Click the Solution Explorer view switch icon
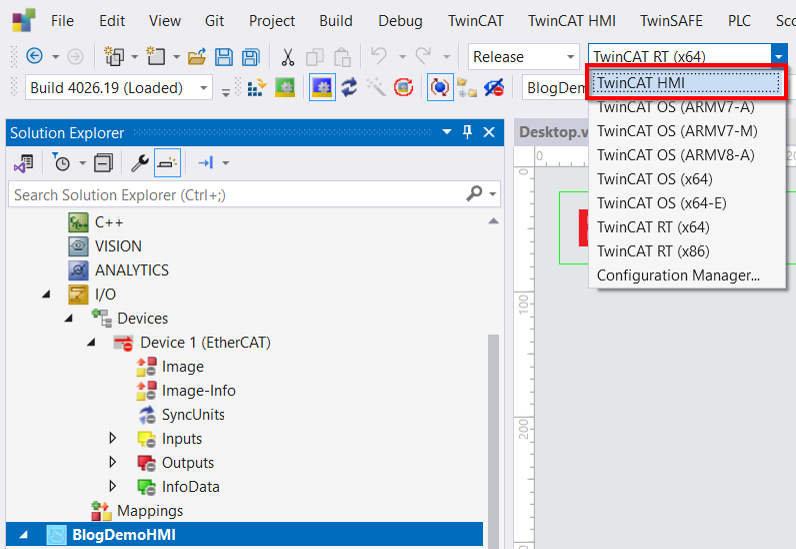 click(x=24, y=163)
